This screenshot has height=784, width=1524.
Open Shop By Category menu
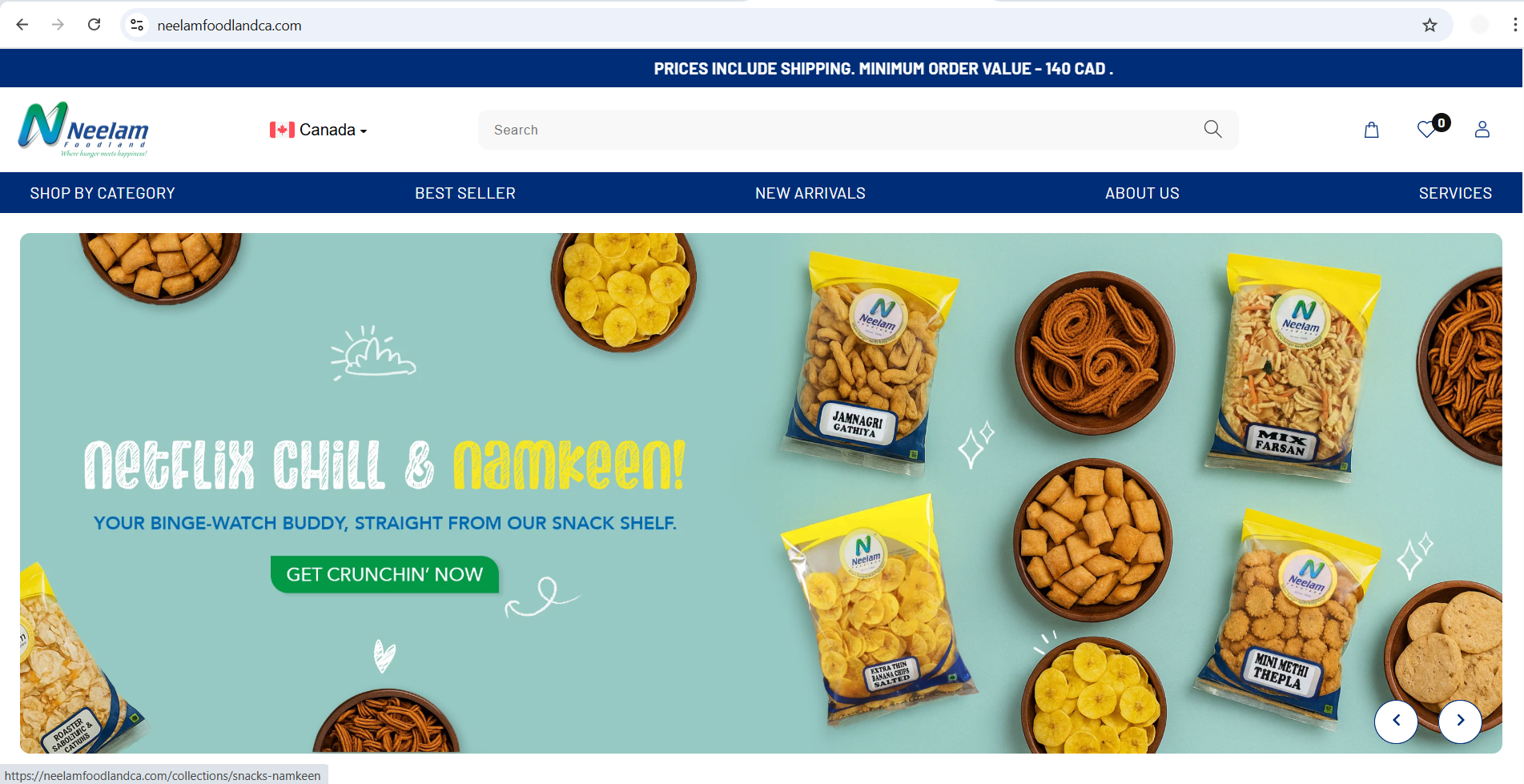click(x=103, y=193)
